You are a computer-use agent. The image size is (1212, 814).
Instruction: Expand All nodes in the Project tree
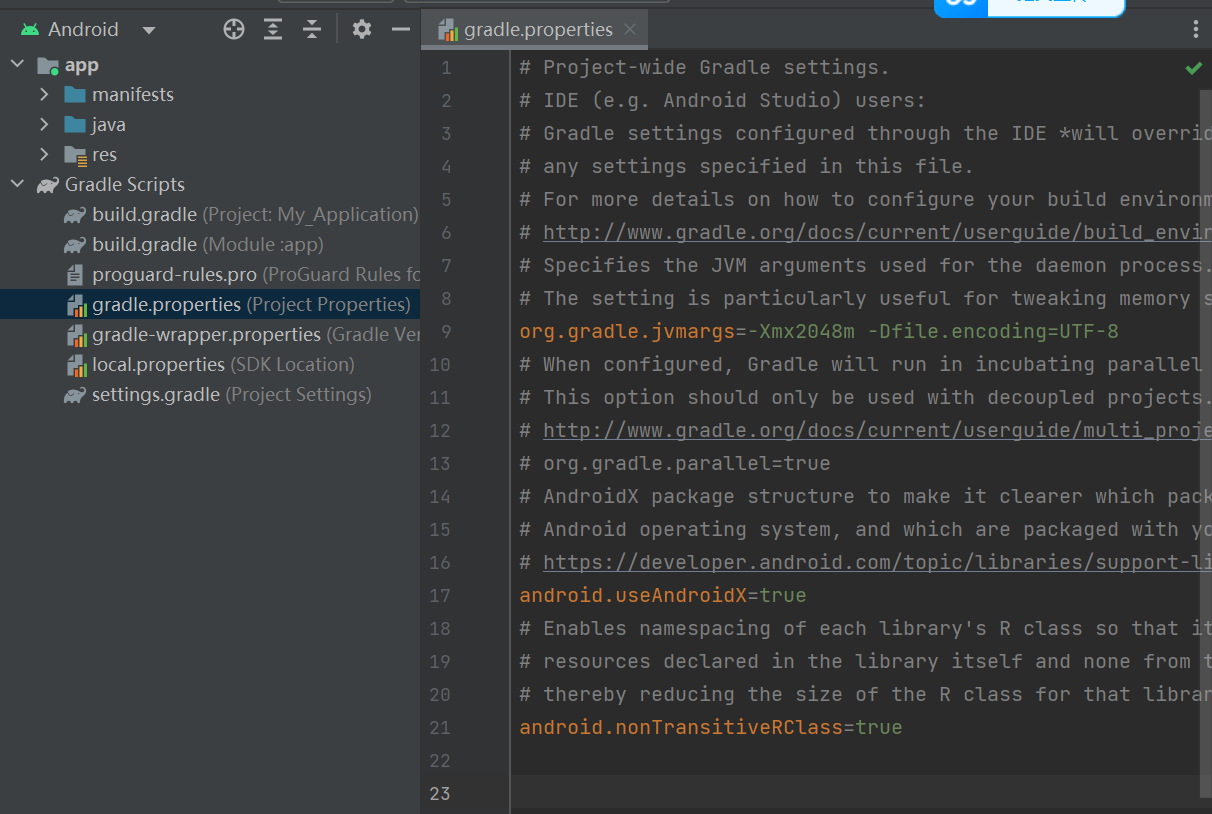click(272, 29)
